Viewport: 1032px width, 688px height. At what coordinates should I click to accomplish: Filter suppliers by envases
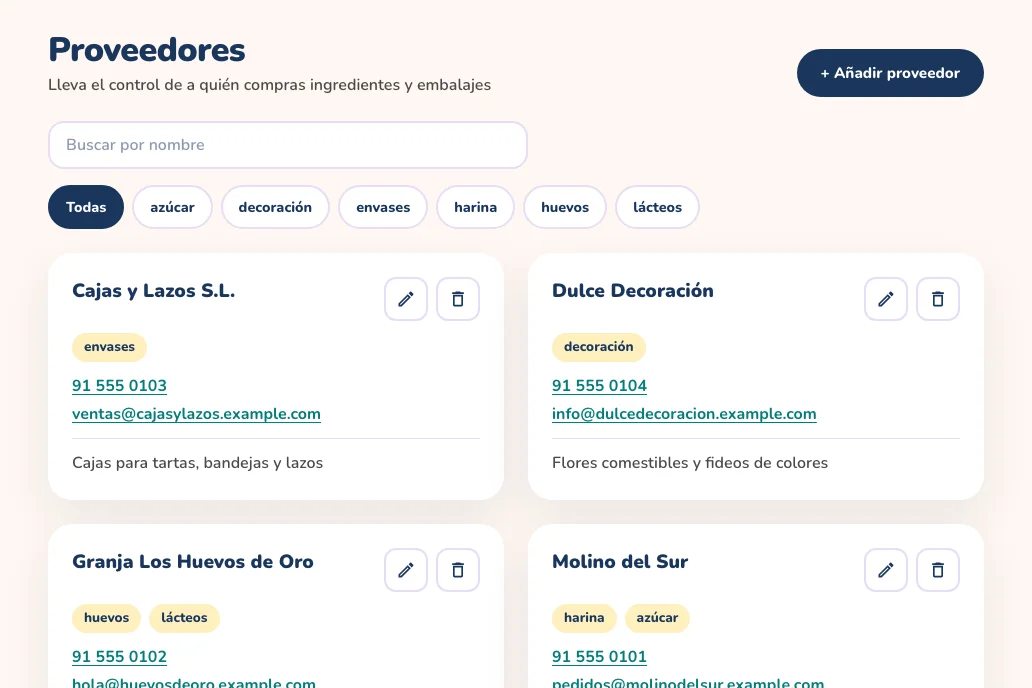383,207
